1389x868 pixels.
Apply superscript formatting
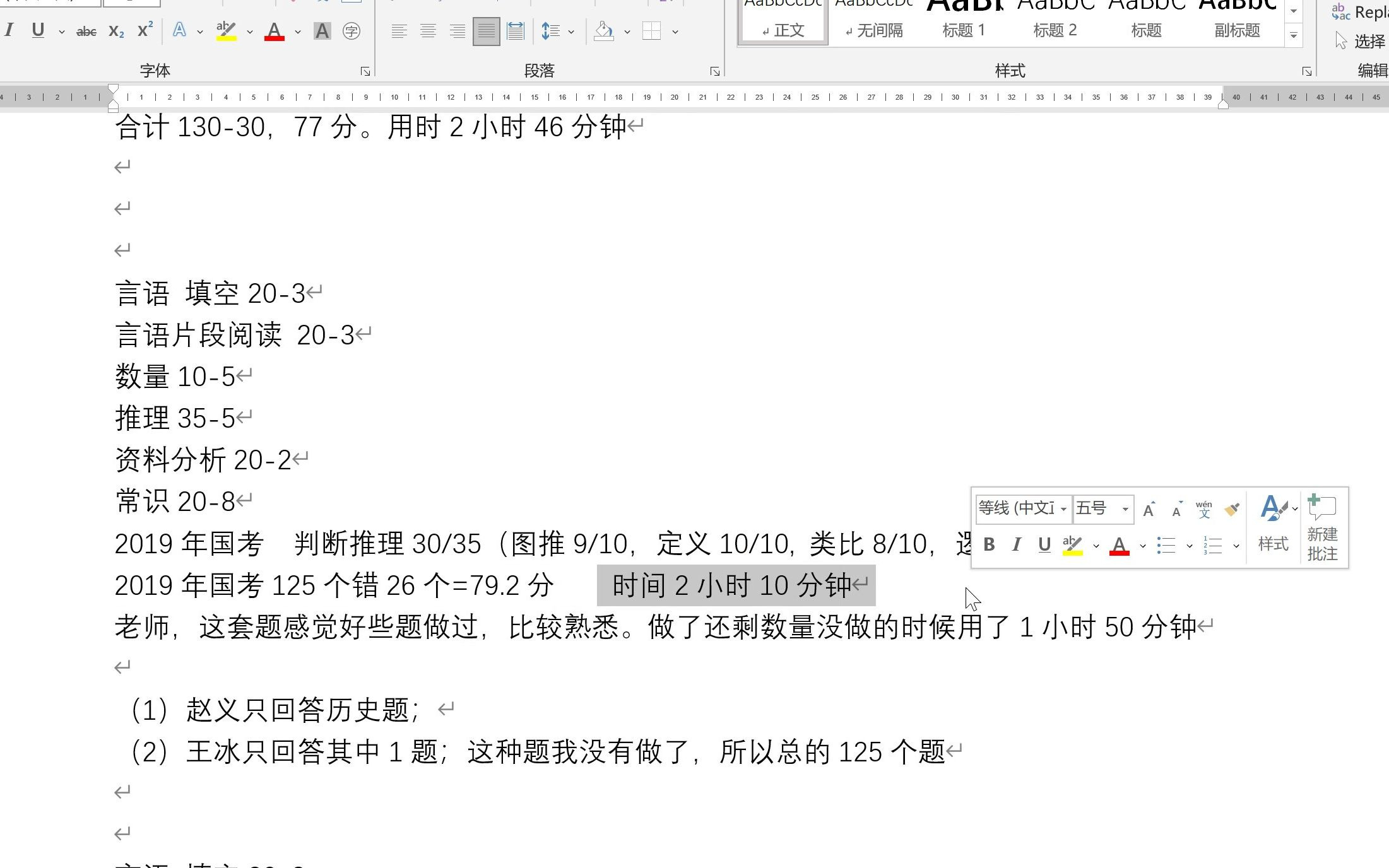[145, 30]
